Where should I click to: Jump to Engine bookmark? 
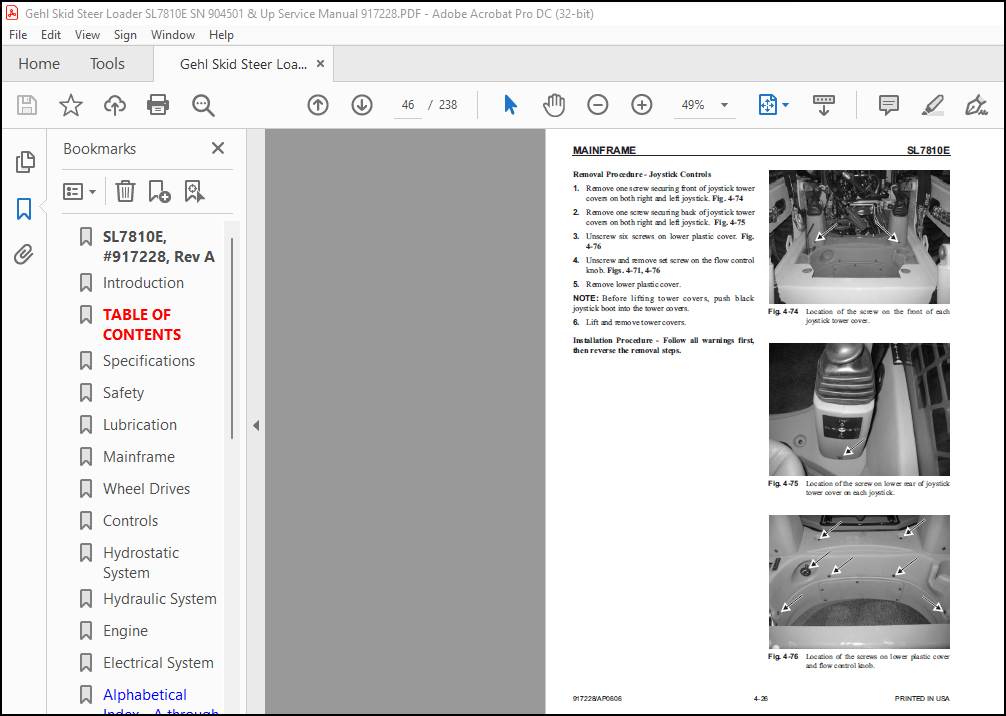125,631
